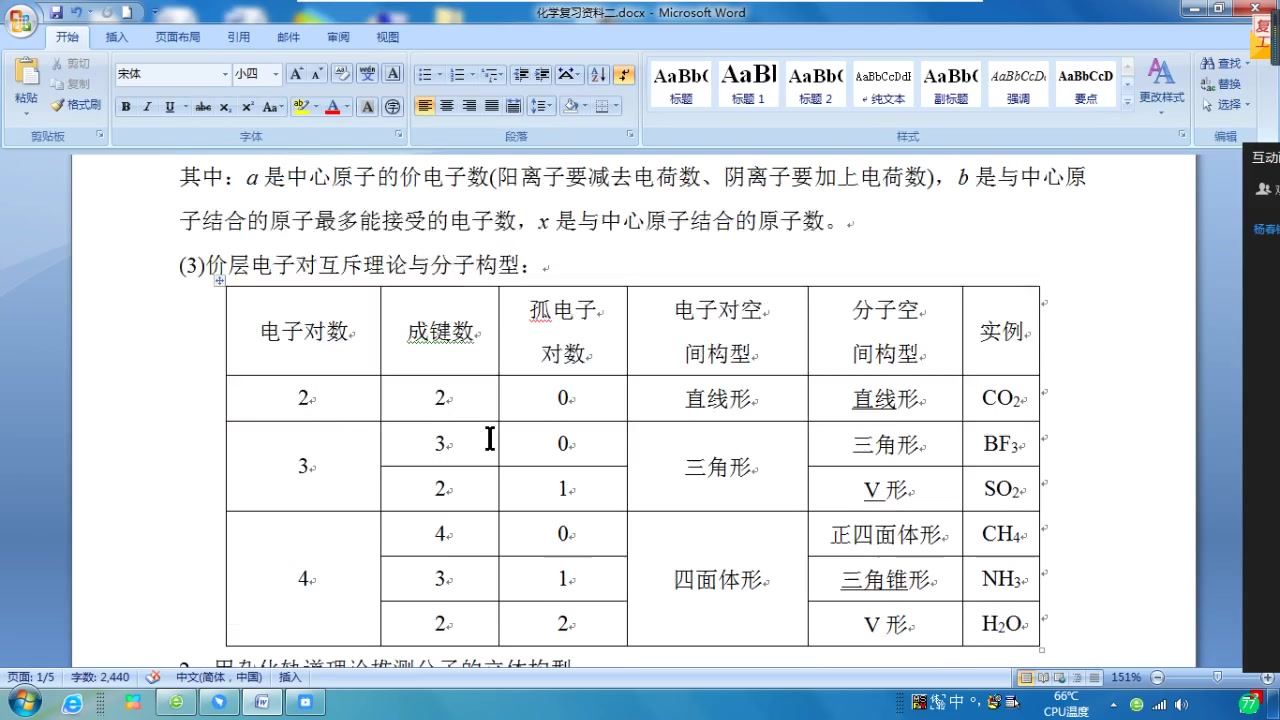Viewport: 1280px width, 720px height.
Task: Open the 插入 (Insert) tab
Action: (x=117, y=37)
